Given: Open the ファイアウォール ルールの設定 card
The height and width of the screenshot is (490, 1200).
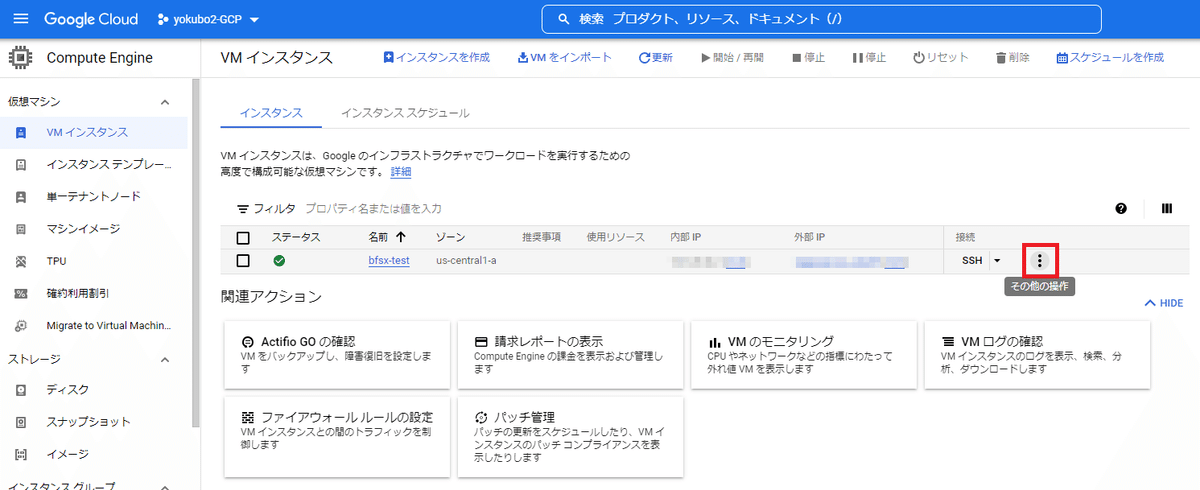Looking at the screenshot, I should pyautogui.click(x=337, y=437).
